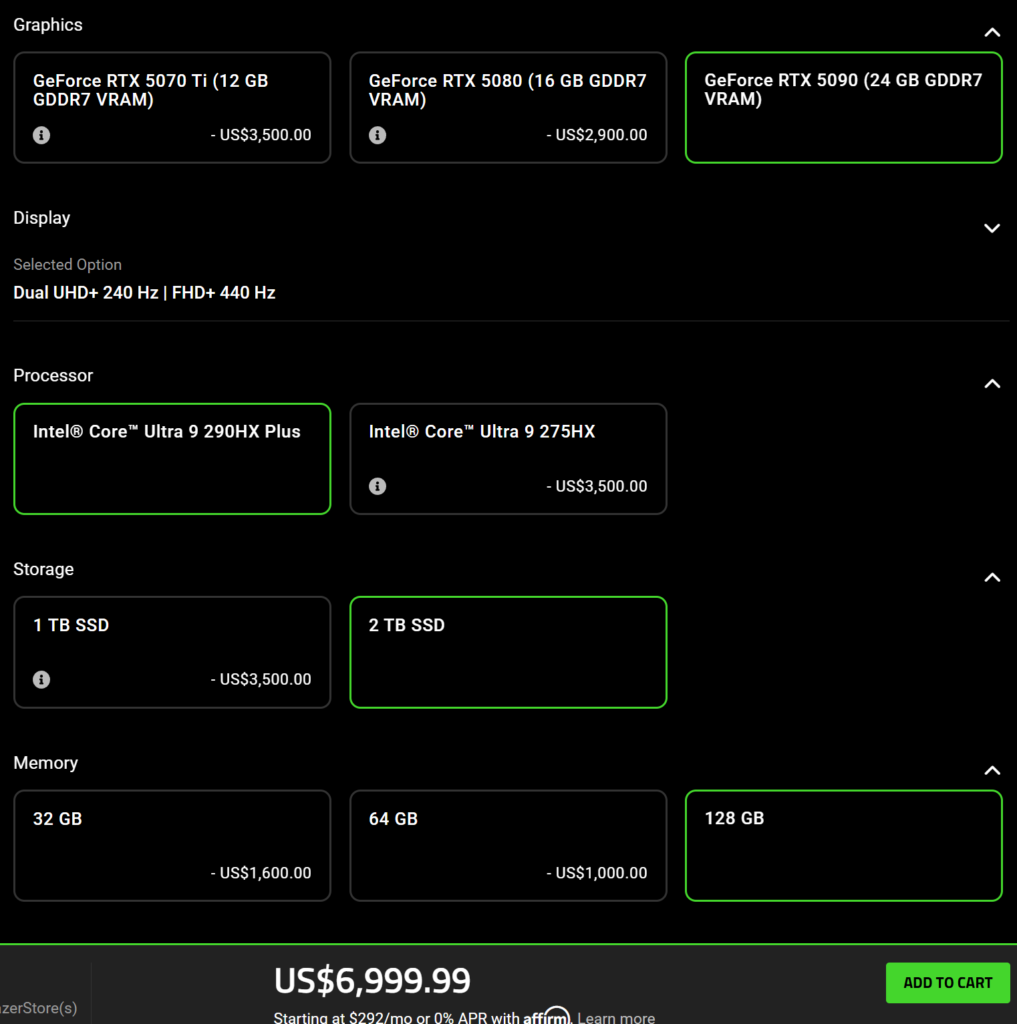The height and width of the screenshot is (1024, 1017).
Task: Open info icon on RTX 5070 Ti card
Action: pyautogui.click(x=41, y=135)
